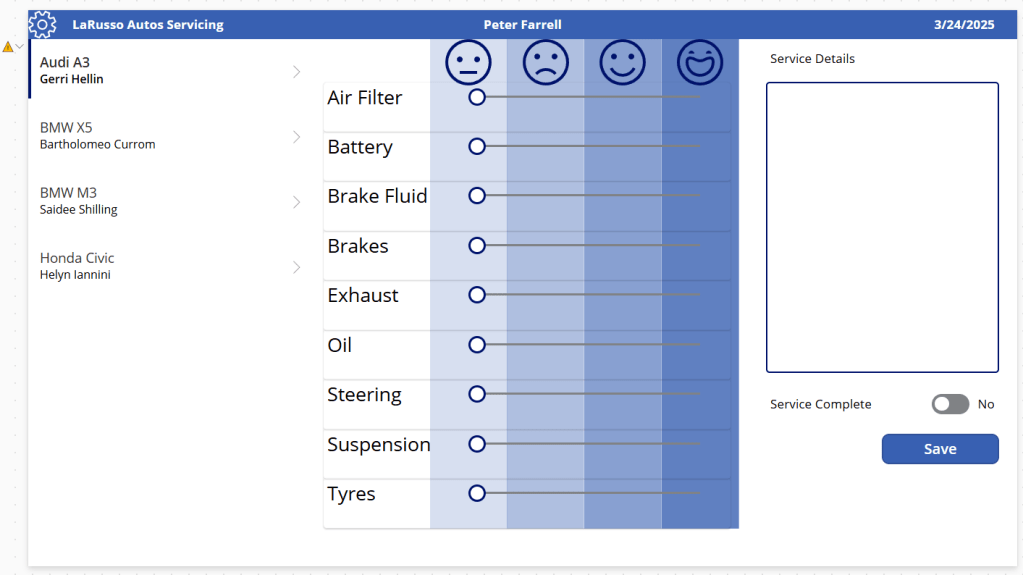
Task: Click the yellow warning triangle icon
Action: 8,47
